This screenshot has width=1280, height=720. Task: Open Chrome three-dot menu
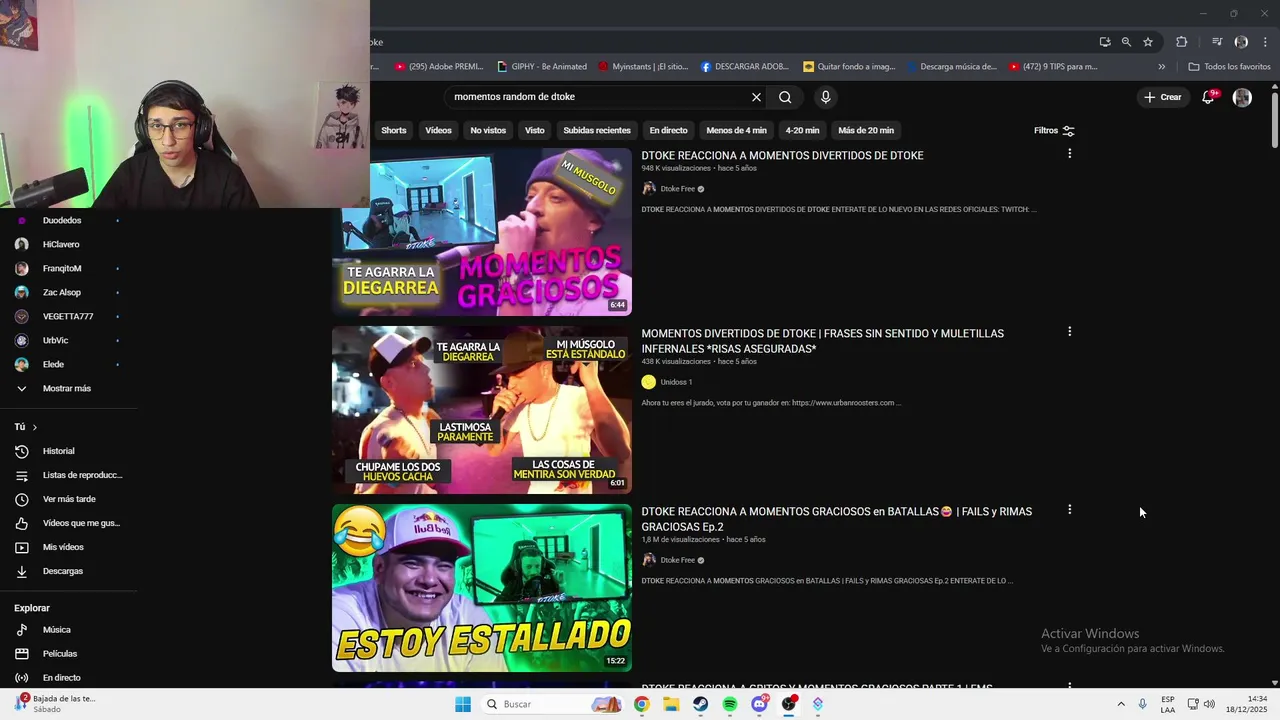click(x=1265, y=42)
